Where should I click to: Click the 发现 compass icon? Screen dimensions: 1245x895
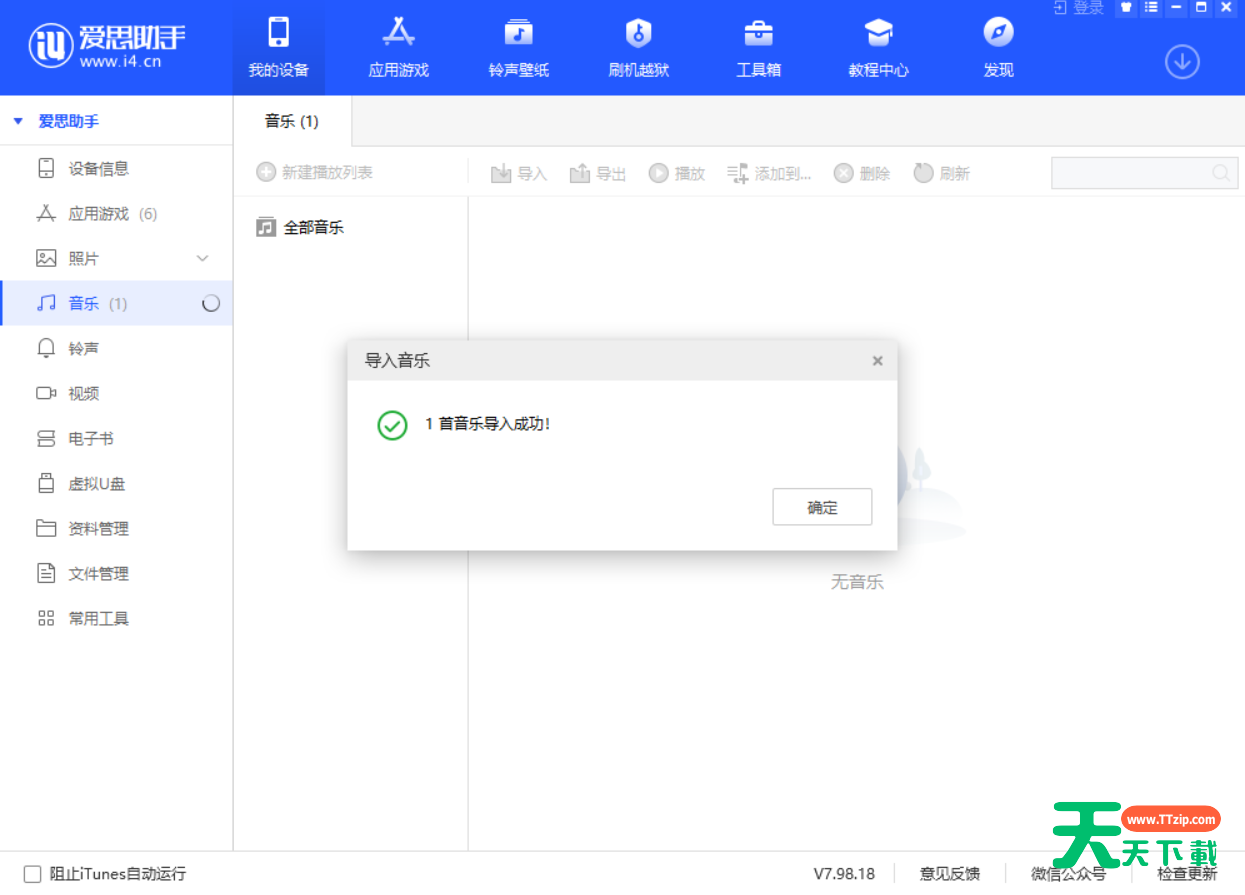click(998, 34)
